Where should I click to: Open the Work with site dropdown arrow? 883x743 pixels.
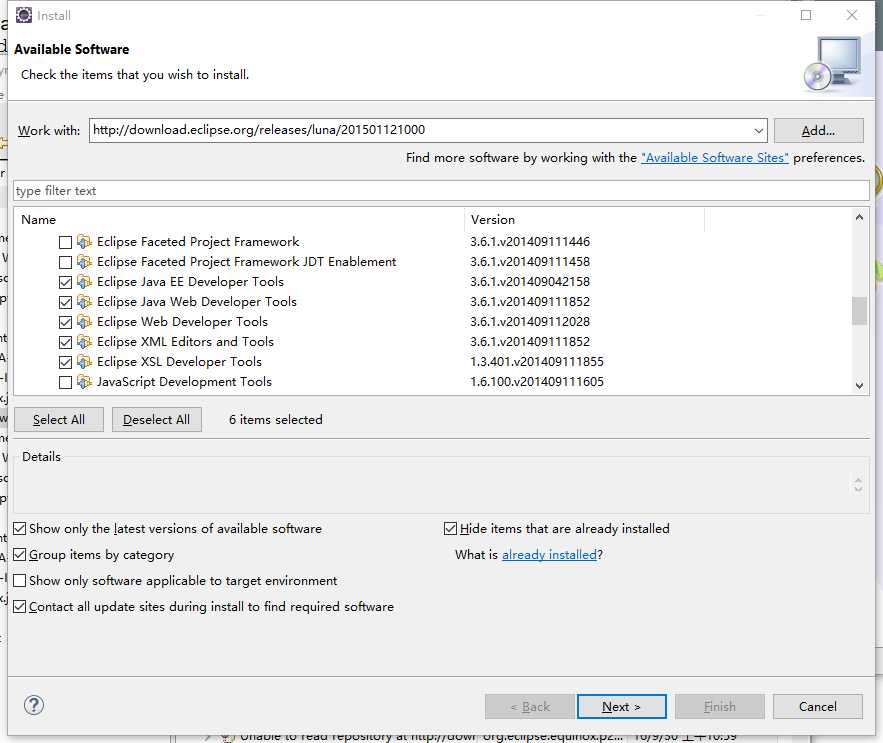point(759,131)
